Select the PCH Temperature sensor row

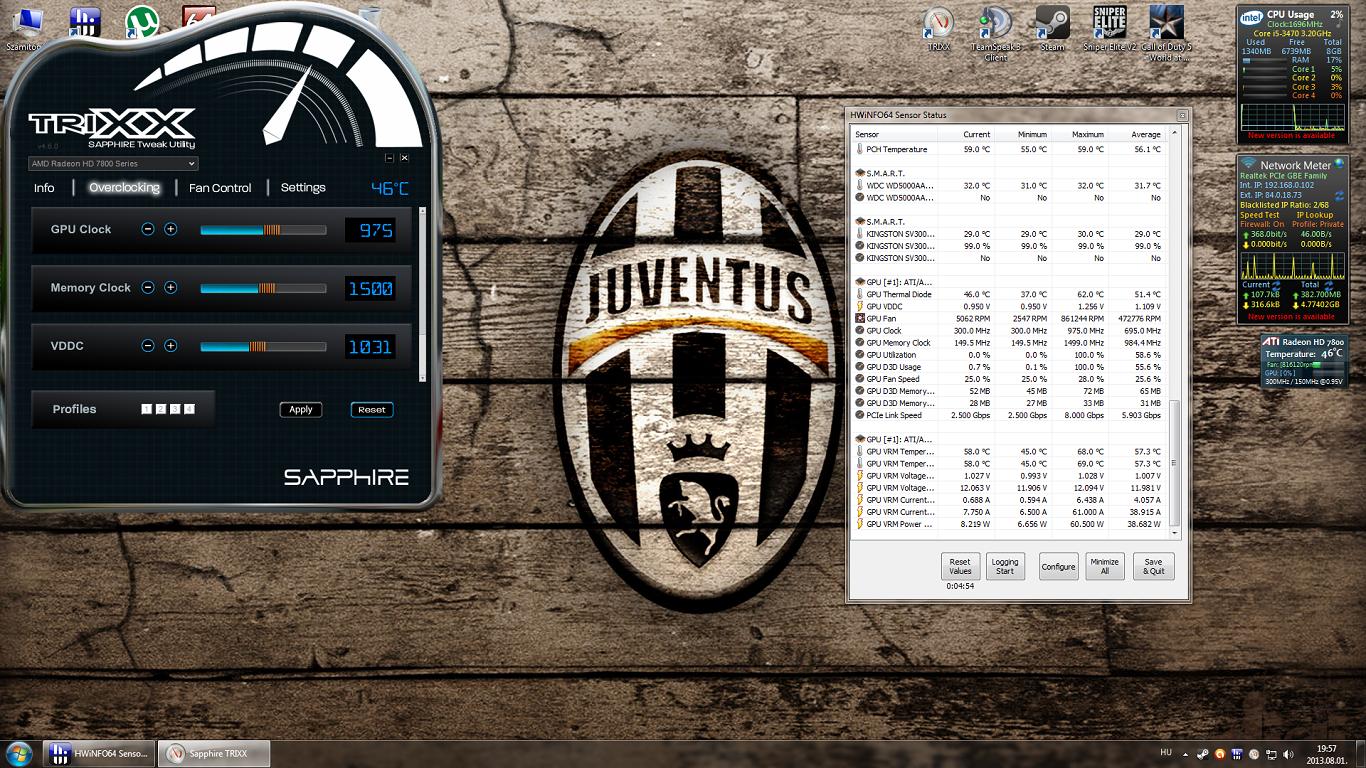coord(1009,149)
